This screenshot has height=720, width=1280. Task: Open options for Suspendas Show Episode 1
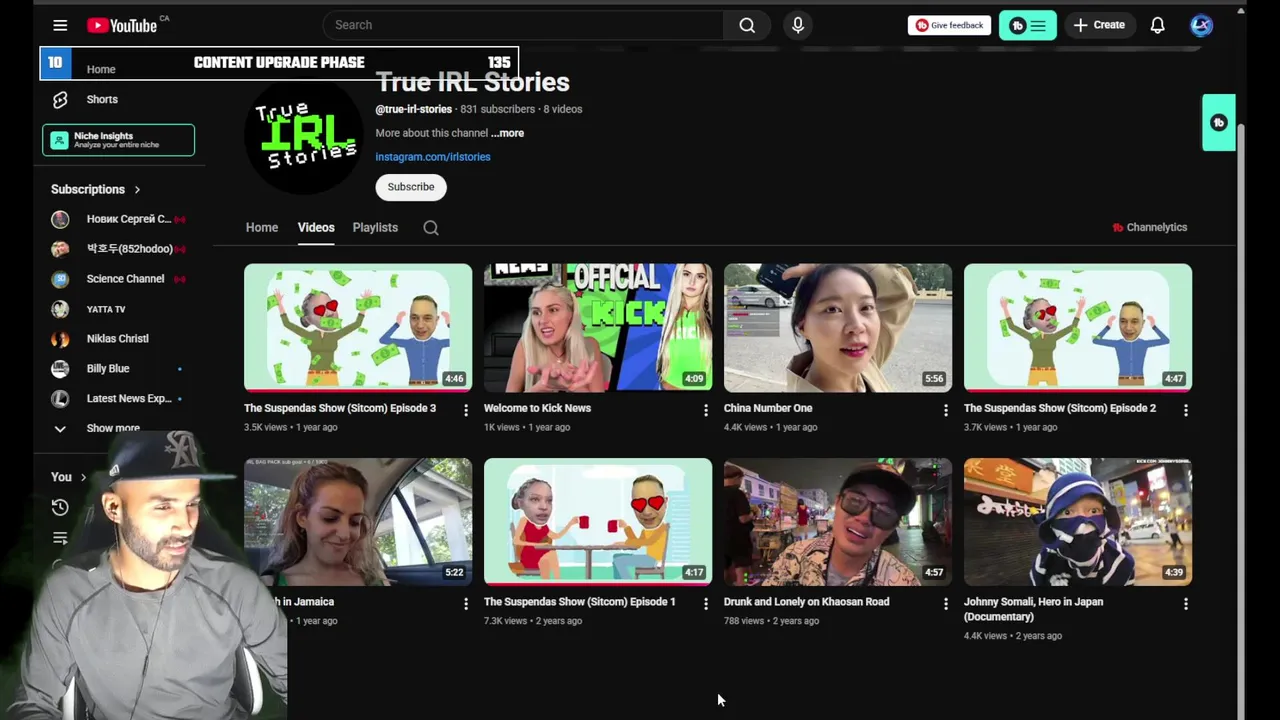point(705,604)
